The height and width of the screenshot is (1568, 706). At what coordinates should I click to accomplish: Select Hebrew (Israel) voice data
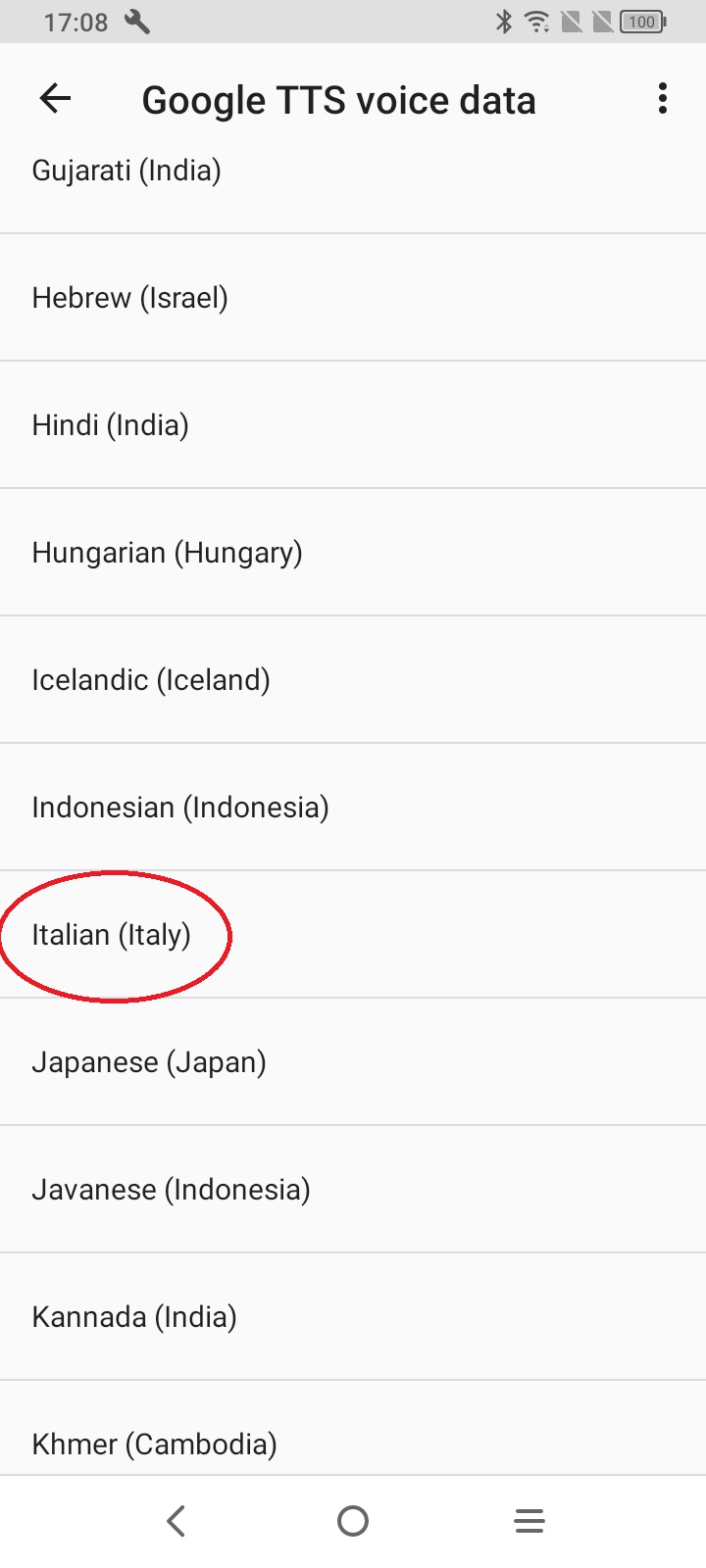[353, 297]
